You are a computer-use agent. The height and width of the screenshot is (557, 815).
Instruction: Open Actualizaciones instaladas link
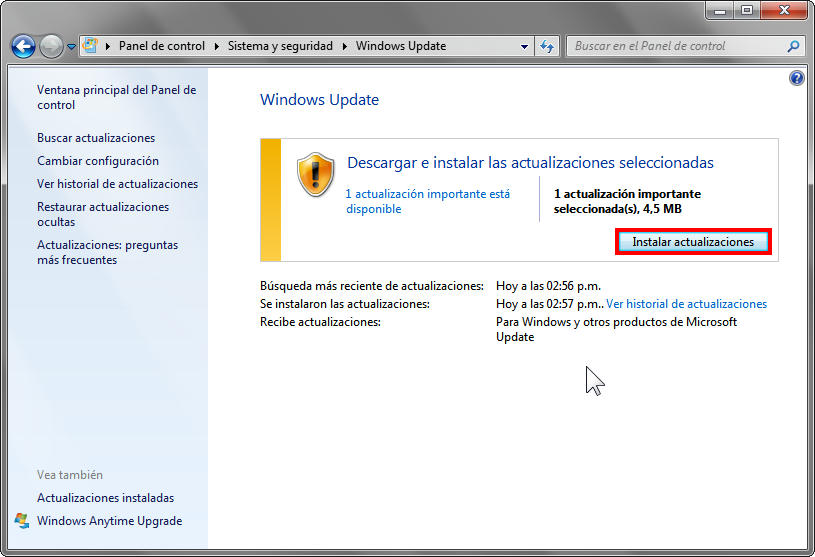(x=106, y=498)
